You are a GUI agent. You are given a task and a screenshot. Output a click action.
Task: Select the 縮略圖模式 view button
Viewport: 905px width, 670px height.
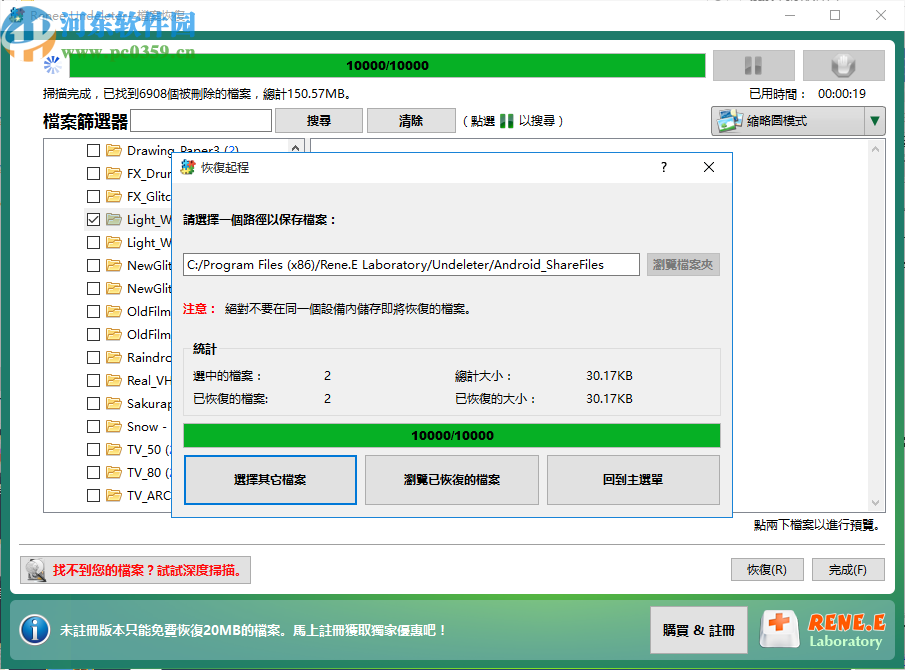click(788, 121)
